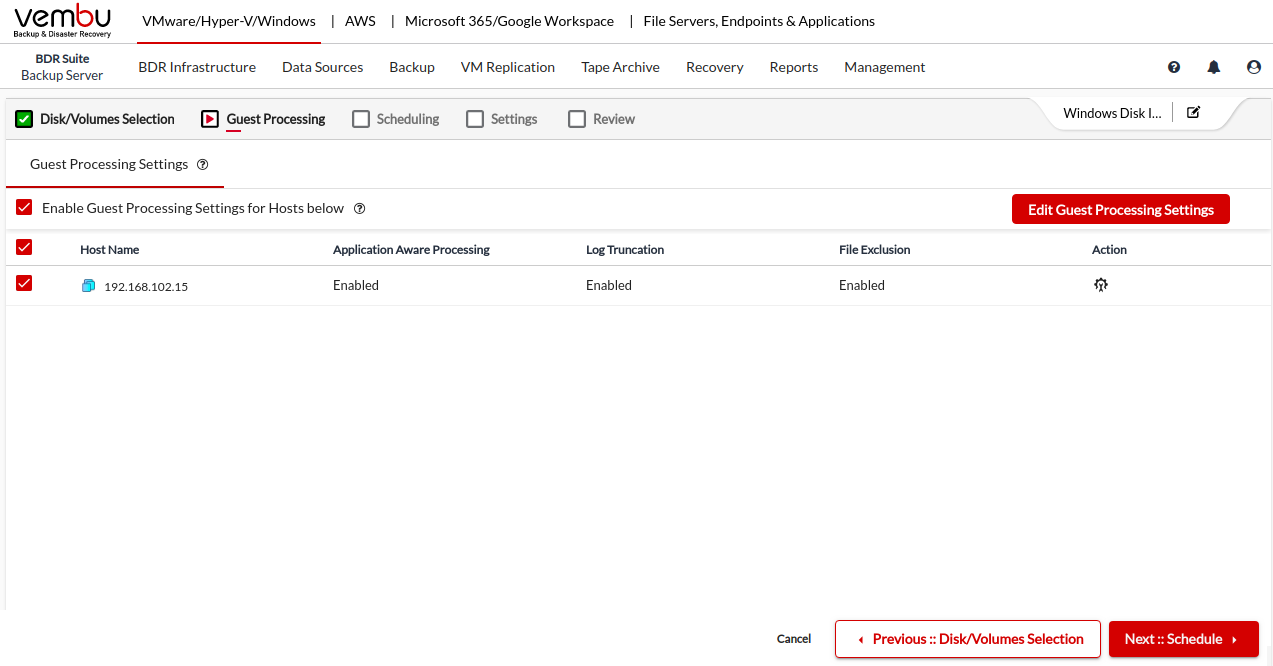Open the user account profile icon
This screenshot has width=1273, height=666.
(x=1254, y=67)
